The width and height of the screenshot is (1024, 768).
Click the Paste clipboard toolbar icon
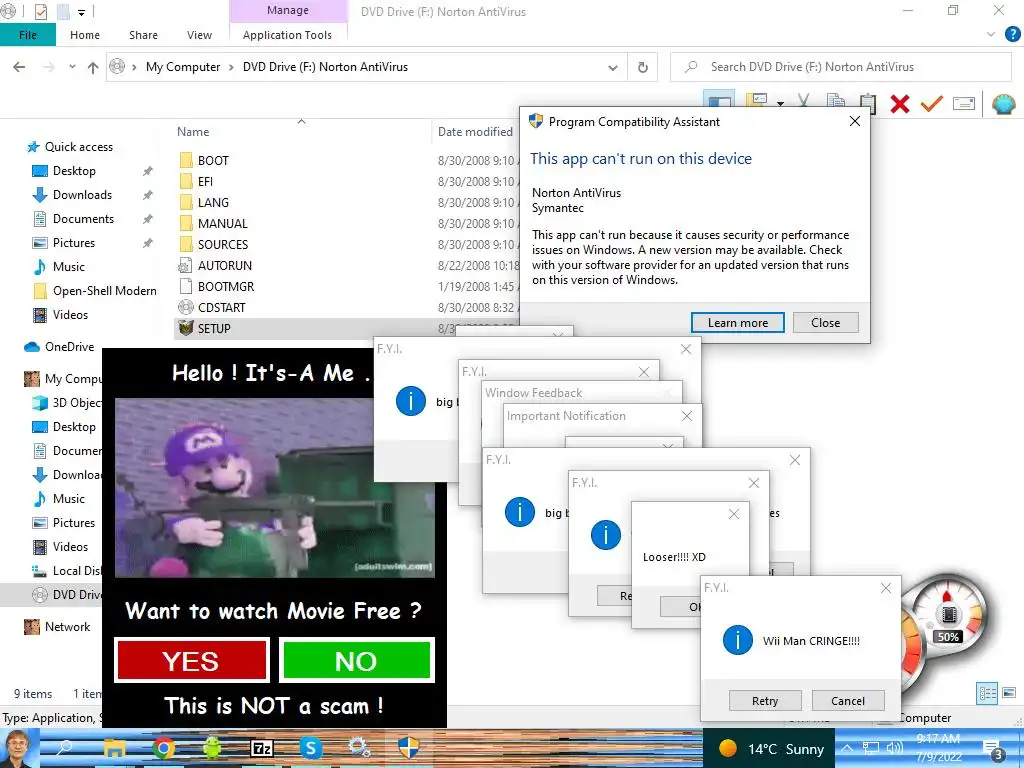pyautogui.click(x=867, y=103)
